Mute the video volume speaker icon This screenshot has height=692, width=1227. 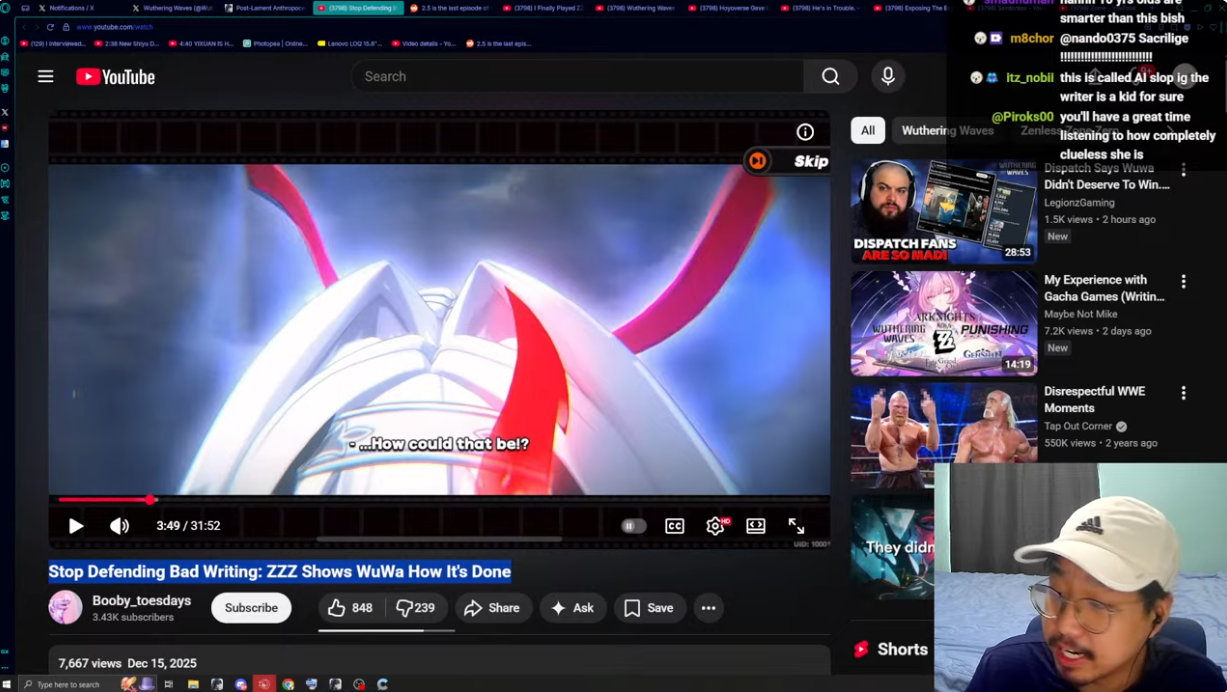click(x=119, y=526)
